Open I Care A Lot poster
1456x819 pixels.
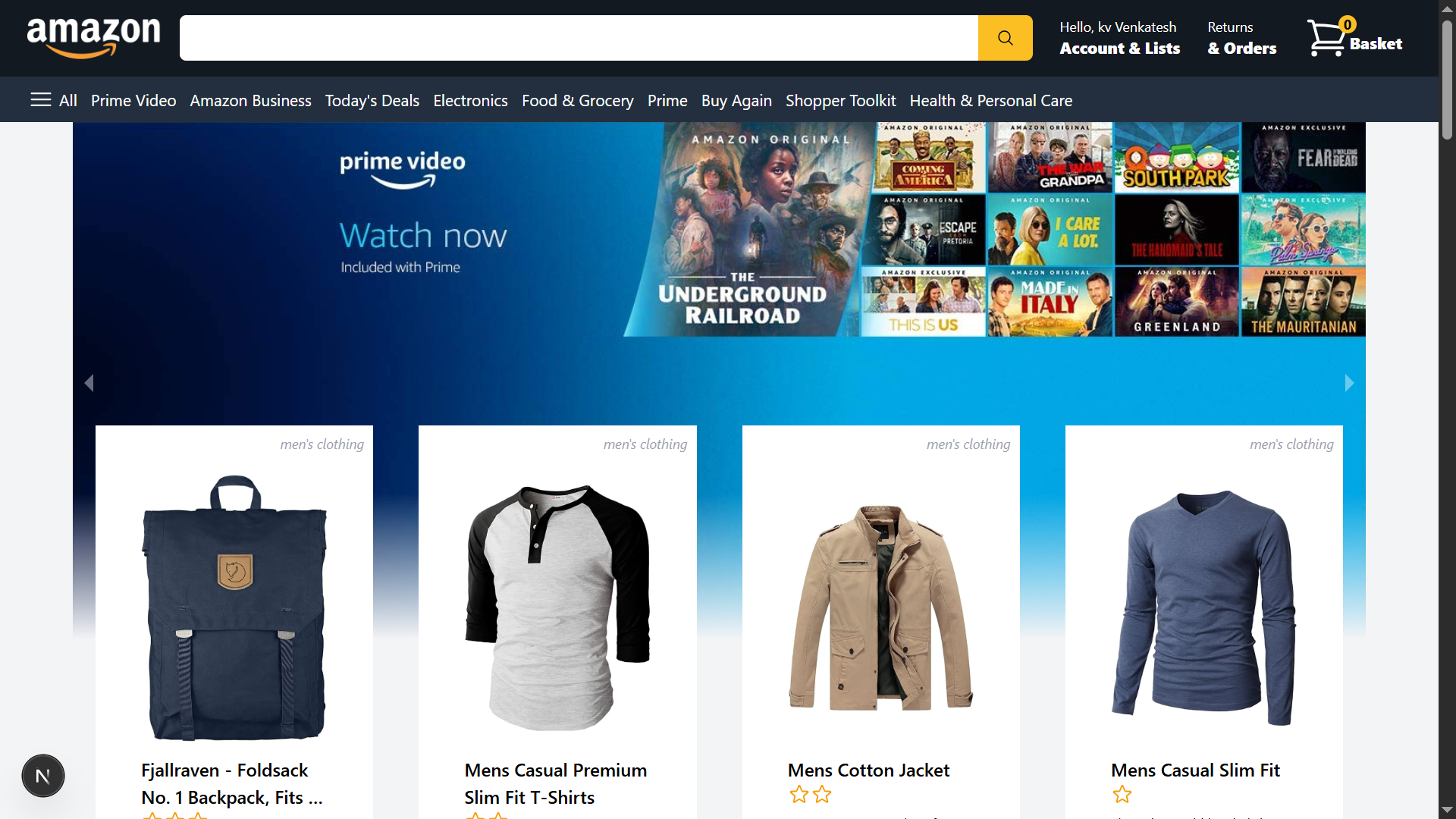coord(1050,230)
